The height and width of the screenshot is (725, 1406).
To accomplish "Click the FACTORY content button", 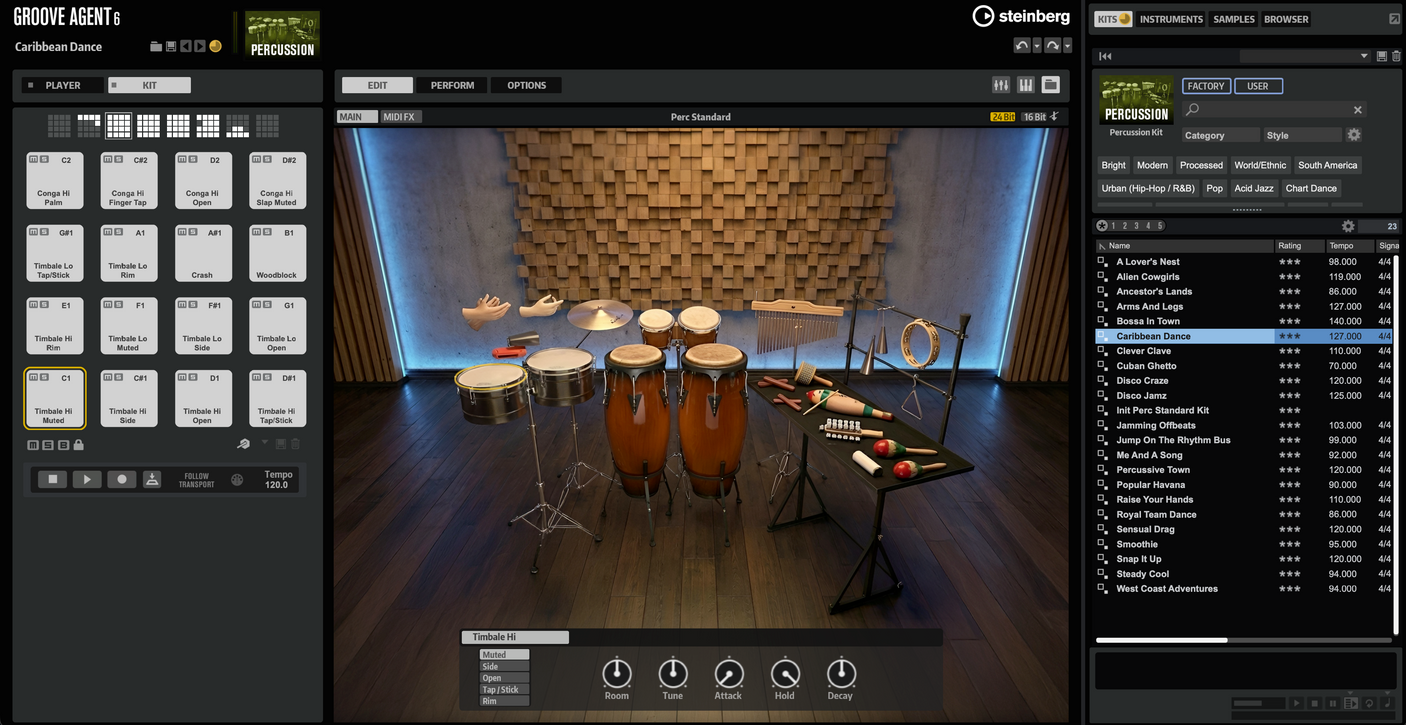I will pos(1206,86).
